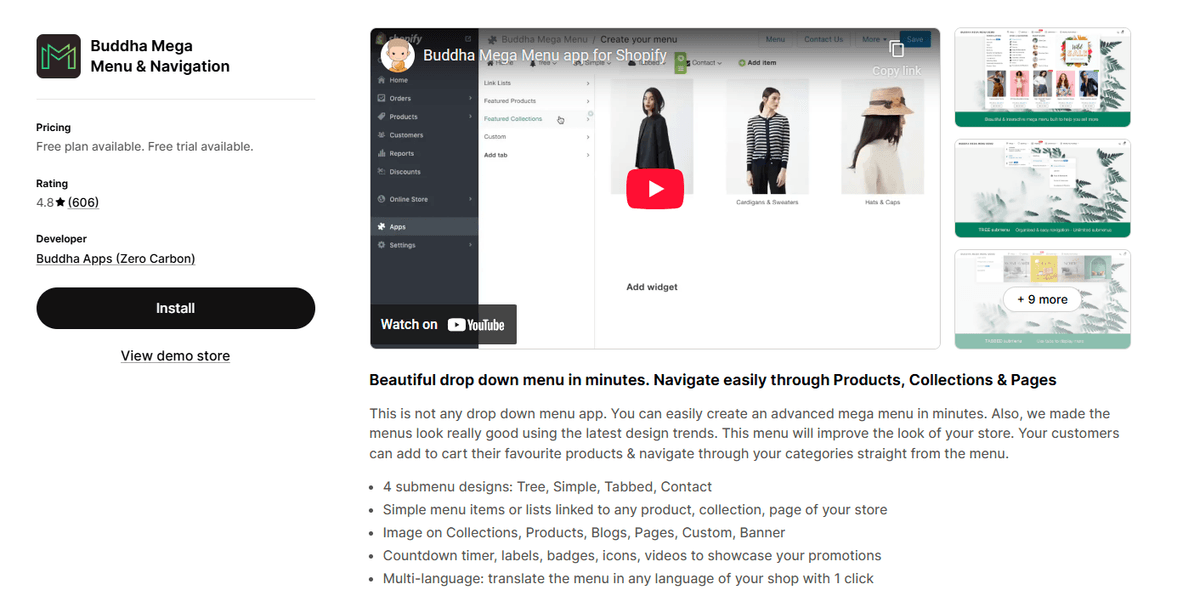Click the Buddha channel avatar on the video

(398, 55)
